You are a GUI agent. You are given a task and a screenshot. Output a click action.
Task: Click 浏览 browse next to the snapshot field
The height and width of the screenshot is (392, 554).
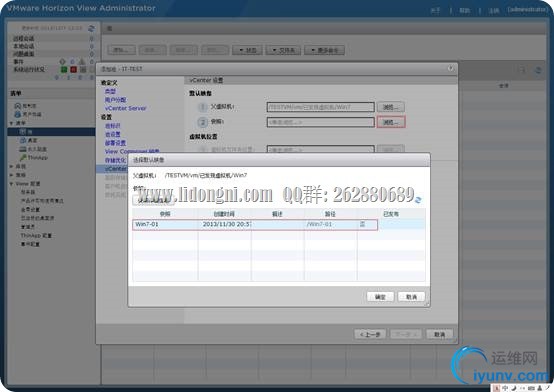tap(391, 122)
